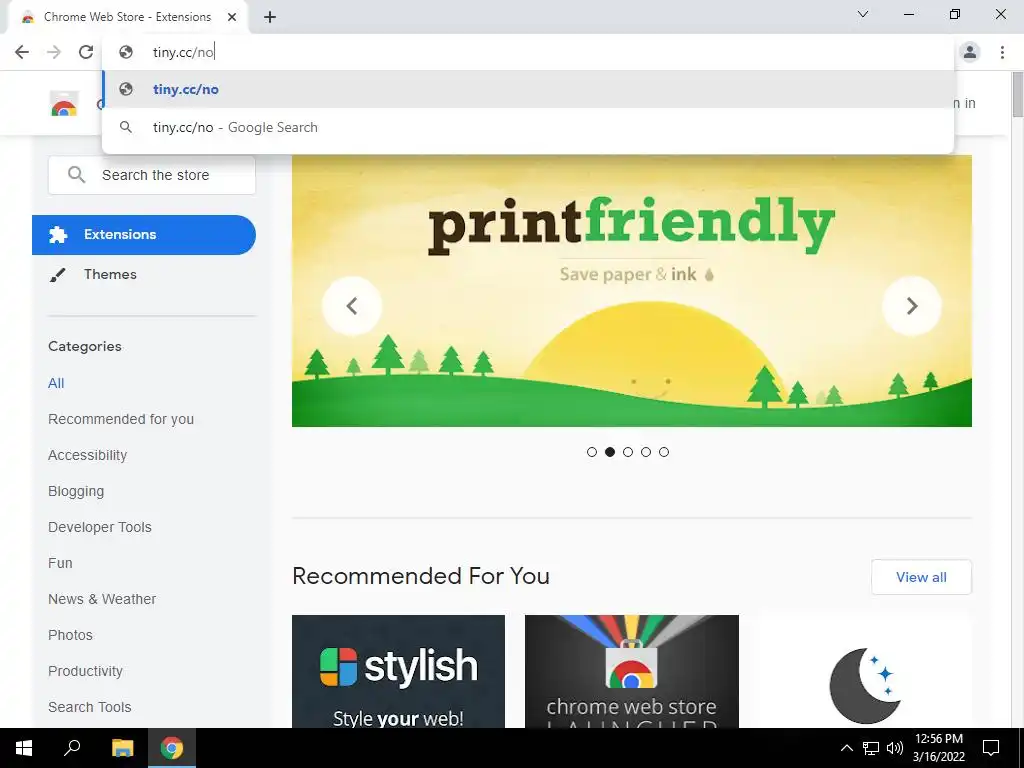This screenshot has width=1024, height=768.
Task: Open a new tab with the plus button
Action: (270, 17)
